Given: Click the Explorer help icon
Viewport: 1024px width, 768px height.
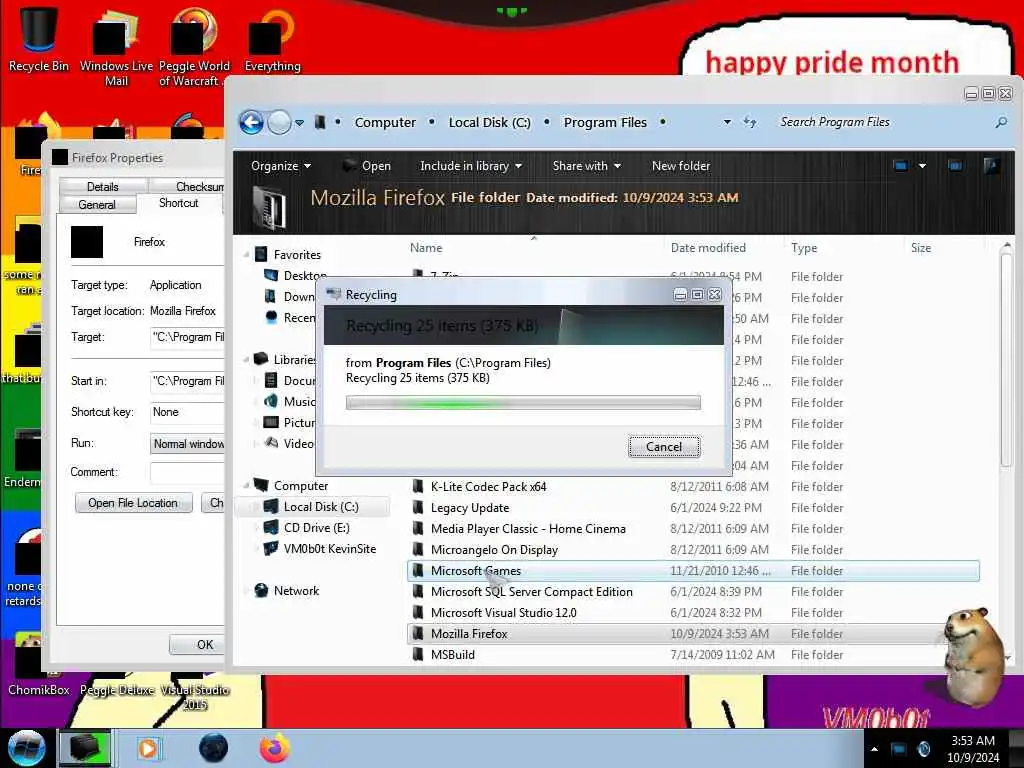Looking at the screenshot, I should click(991, 166).
